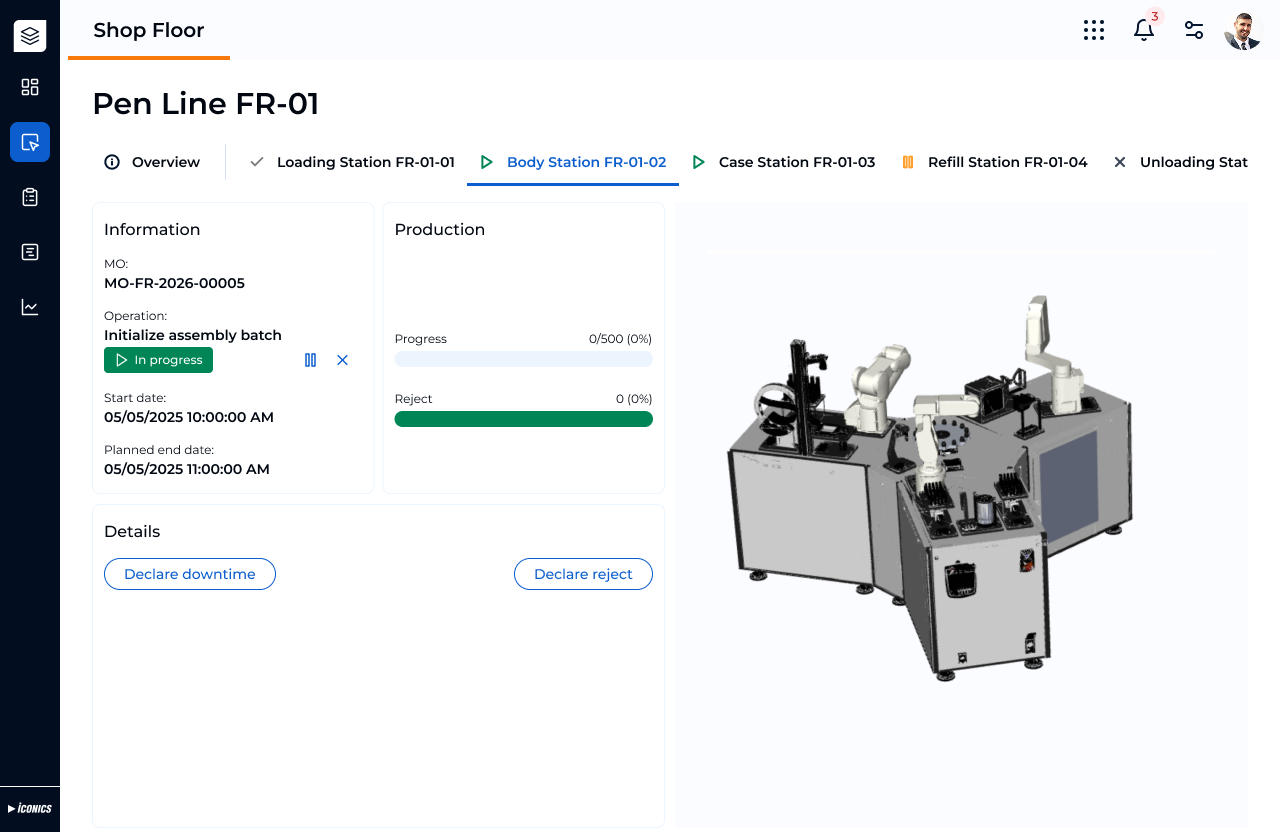The image size is (1280, 832).
Task: Select the Body Station FR-01-02 tab
Action: [573, 162]
